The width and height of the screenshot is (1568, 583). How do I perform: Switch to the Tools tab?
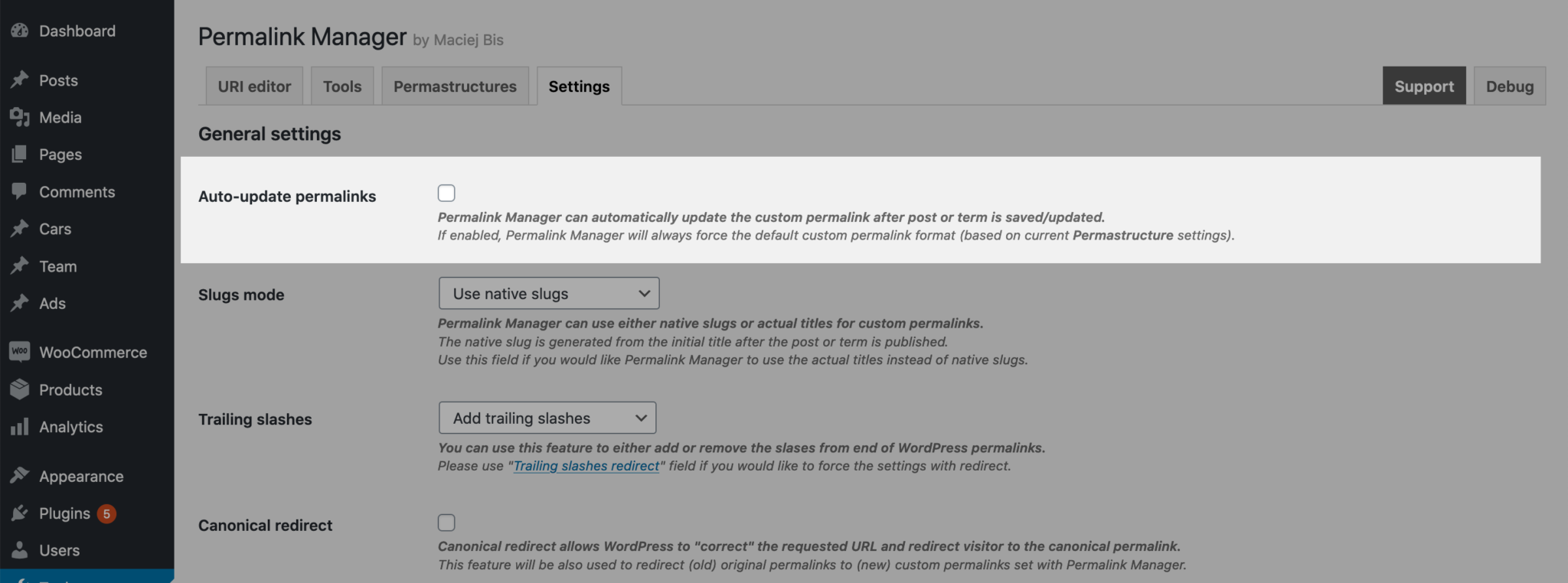tap(342, 86)
